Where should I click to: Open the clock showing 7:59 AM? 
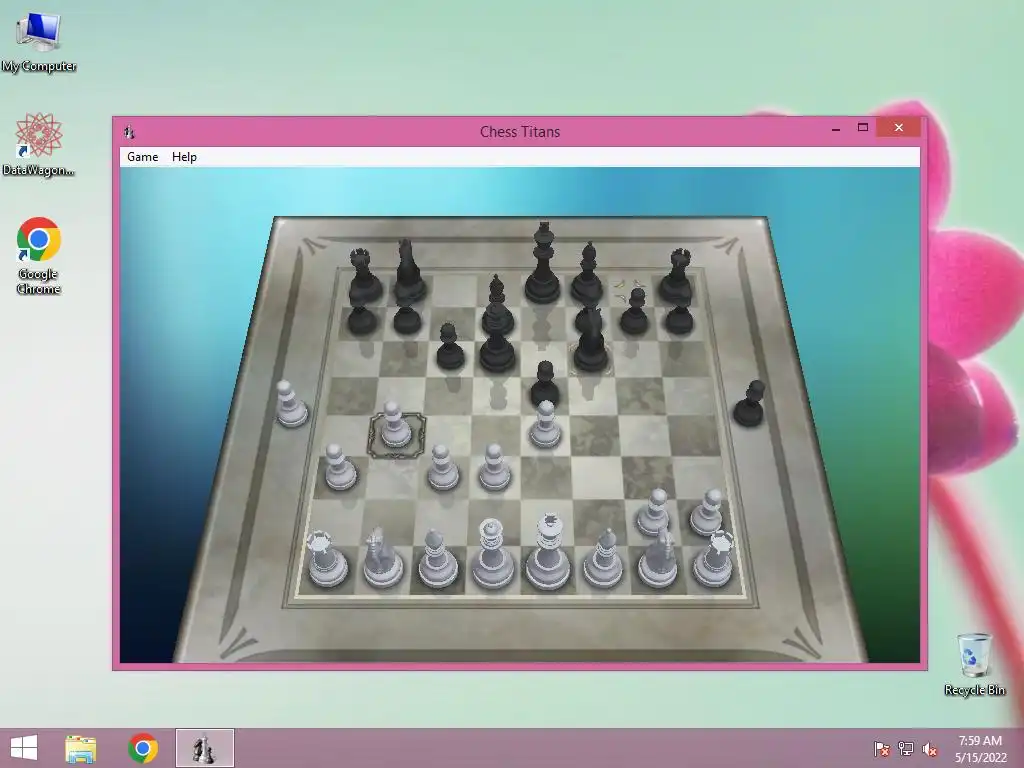pyautogui.click(x=980, y=749)
